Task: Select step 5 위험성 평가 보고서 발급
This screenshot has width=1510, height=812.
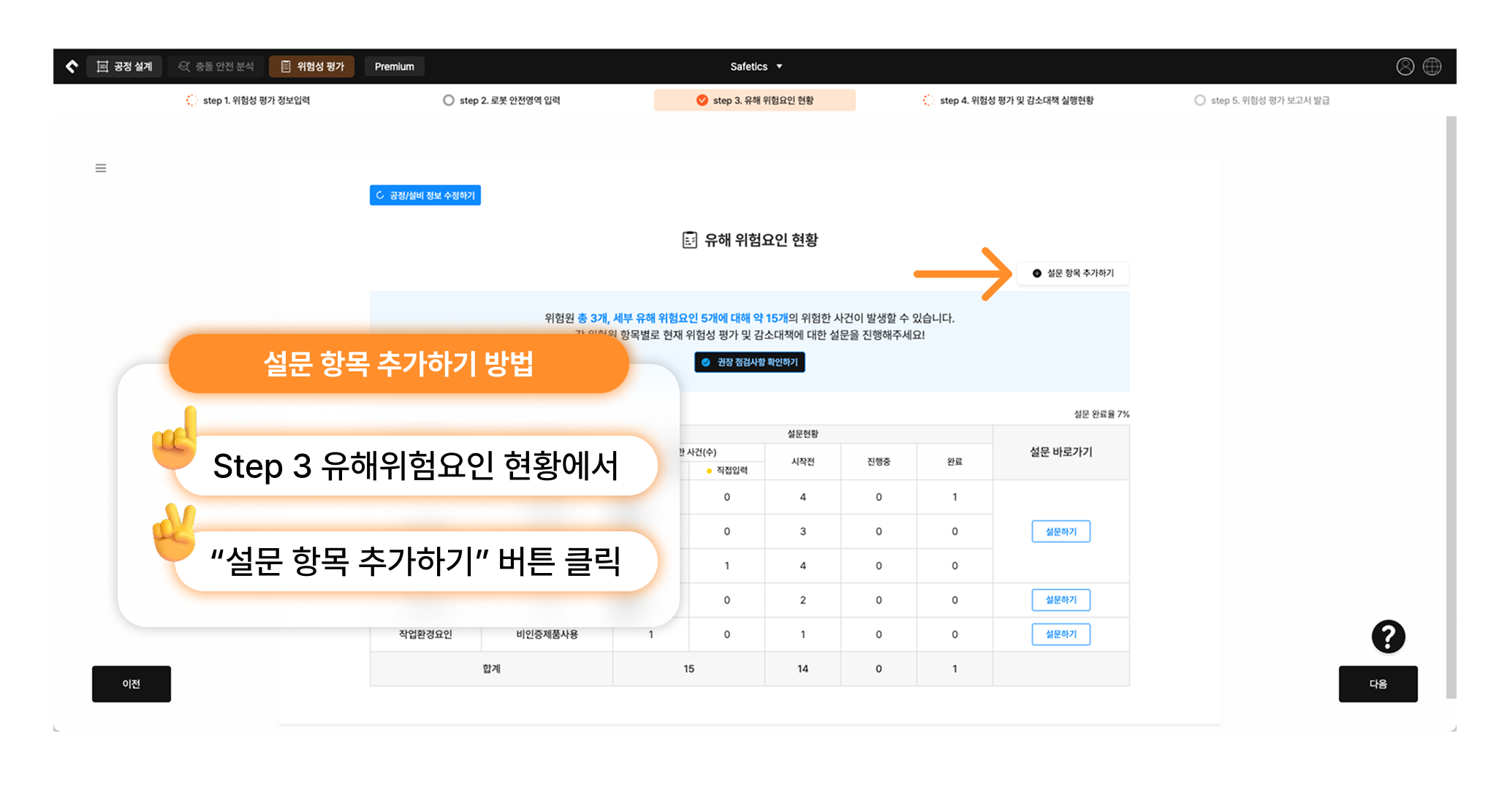Action: click(x=1262, y=100)
